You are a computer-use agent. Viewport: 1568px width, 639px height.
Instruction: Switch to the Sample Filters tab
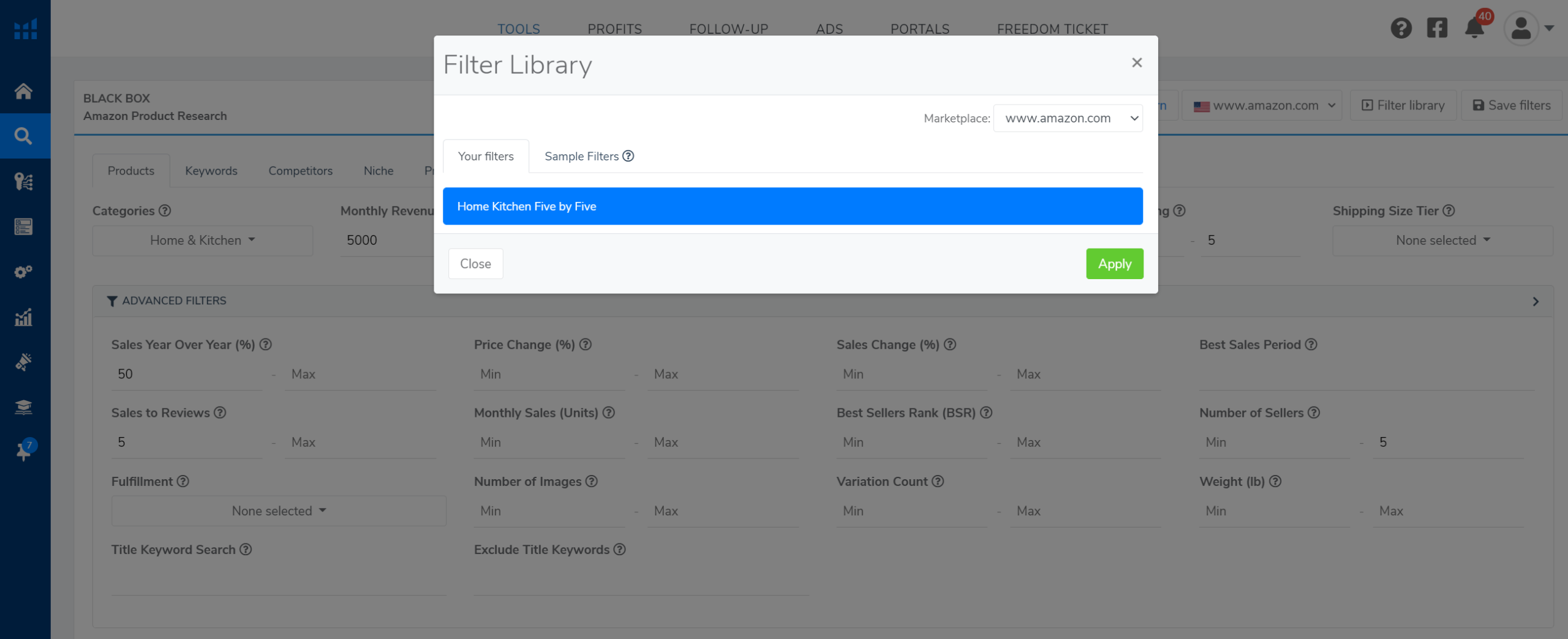581,156
